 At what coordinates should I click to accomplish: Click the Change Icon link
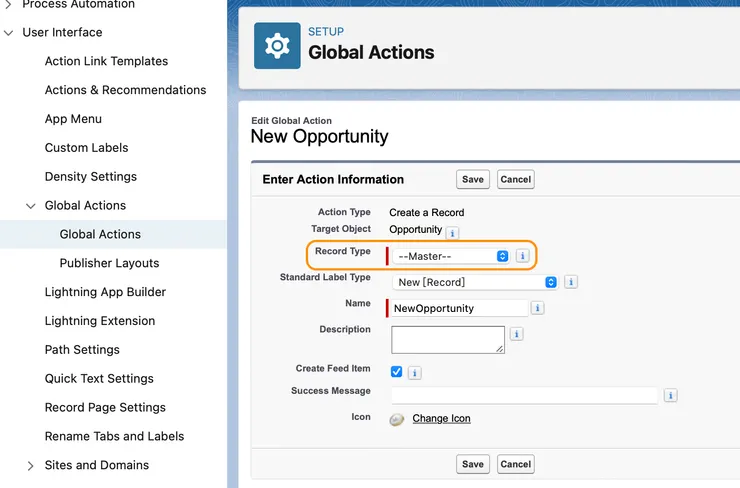tap(441, 418)
